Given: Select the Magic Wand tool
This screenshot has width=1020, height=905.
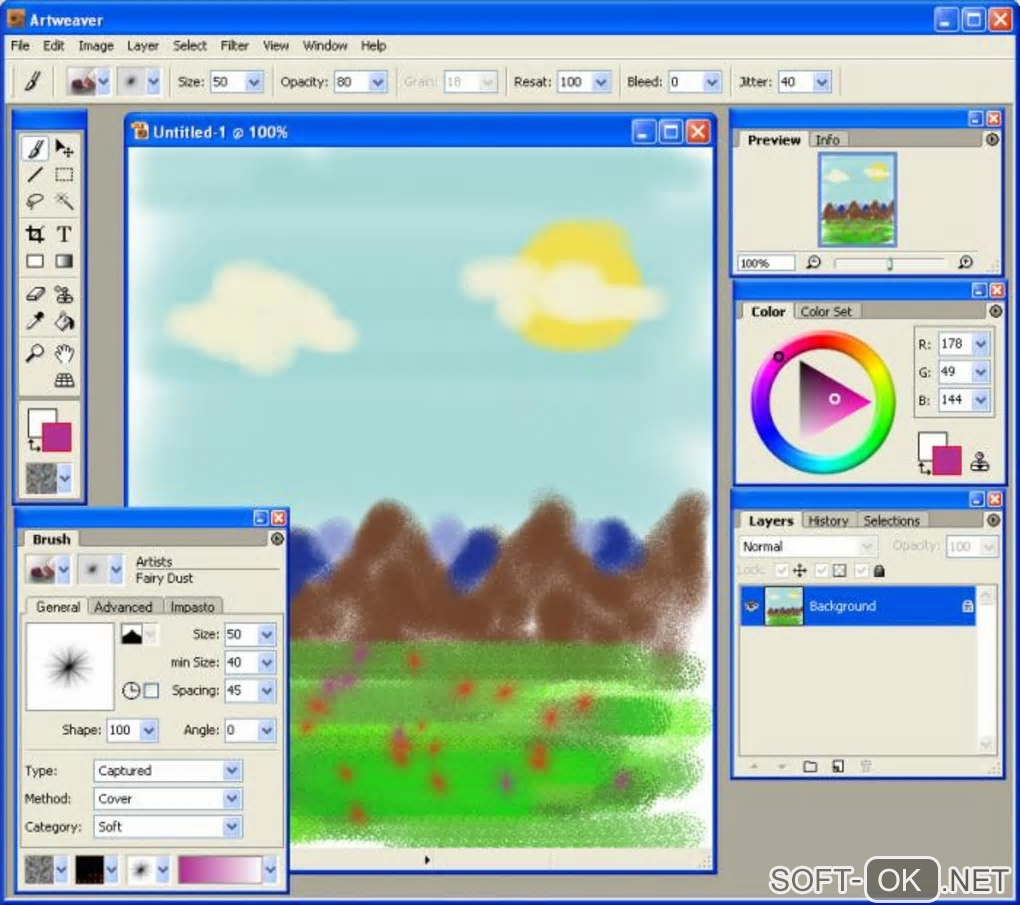Looking at the screenshot, I should click(x=64, y=201).
